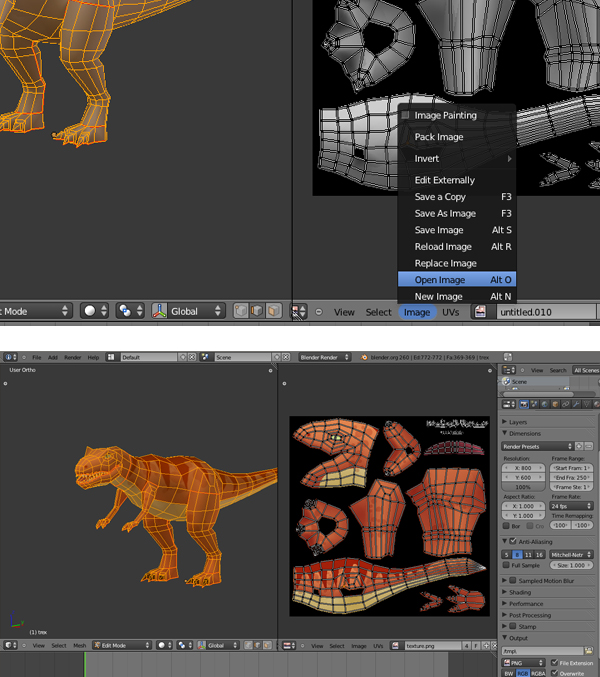This screenshot has height=677, width=600.
Task: Select Replace Image menu entry
Action: point(457,263)
